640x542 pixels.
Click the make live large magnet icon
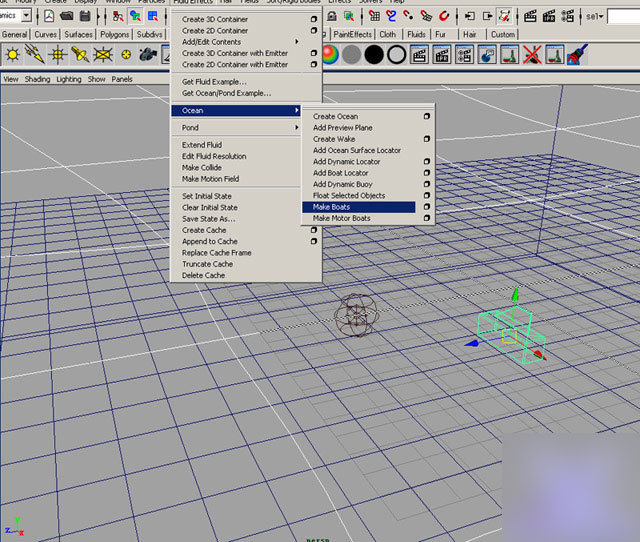tap(444, 16)
